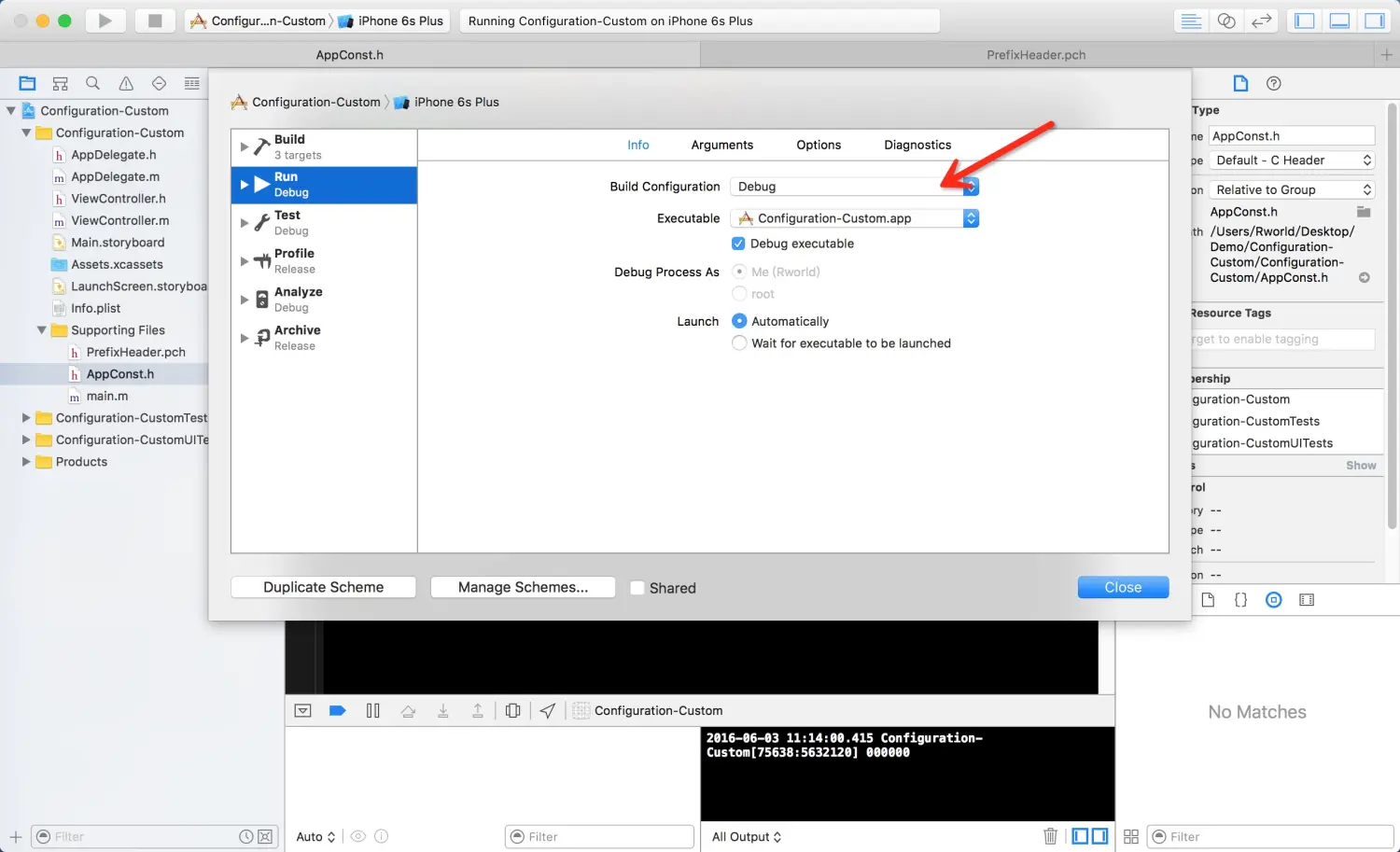Open the Project navigator
This screenshot has width=1400, height=852.
(x=27, y=83)
